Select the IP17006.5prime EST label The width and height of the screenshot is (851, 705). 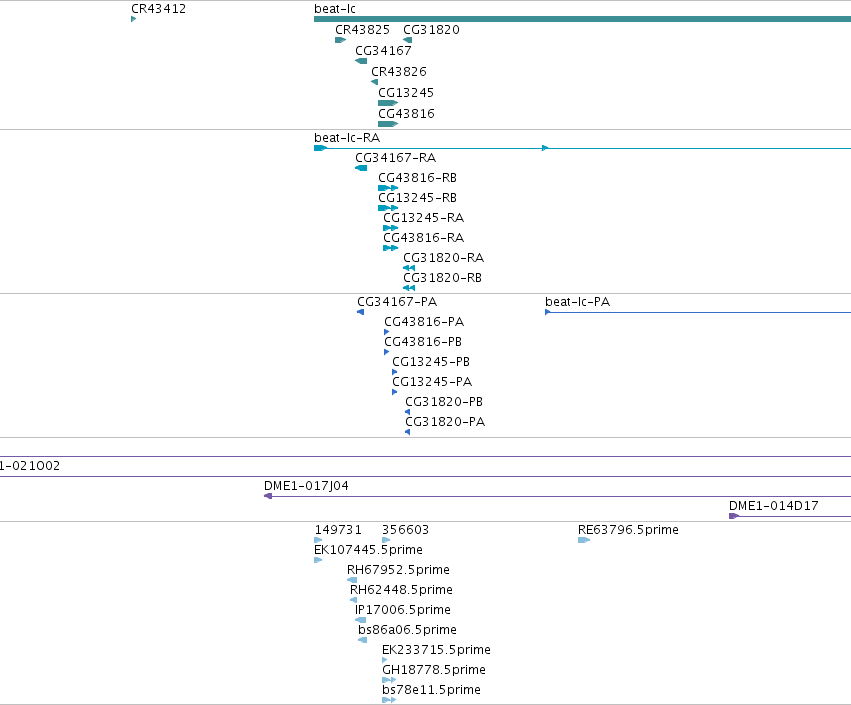(403, 610)
